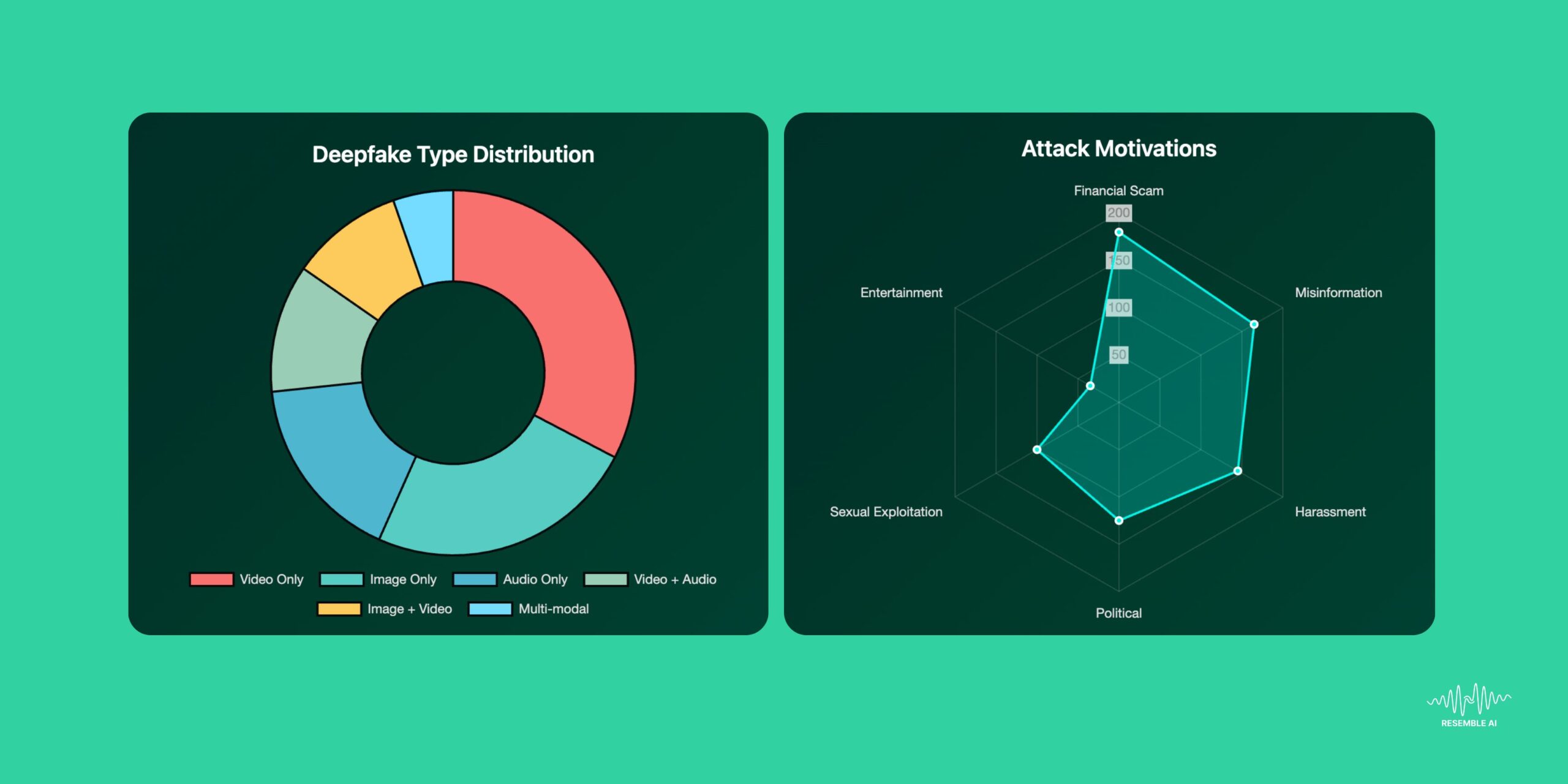The height and width of the screenshot is (784, 1568).
Task: Click the 200 scale label on the radar axis
Action: [1118, 214]
